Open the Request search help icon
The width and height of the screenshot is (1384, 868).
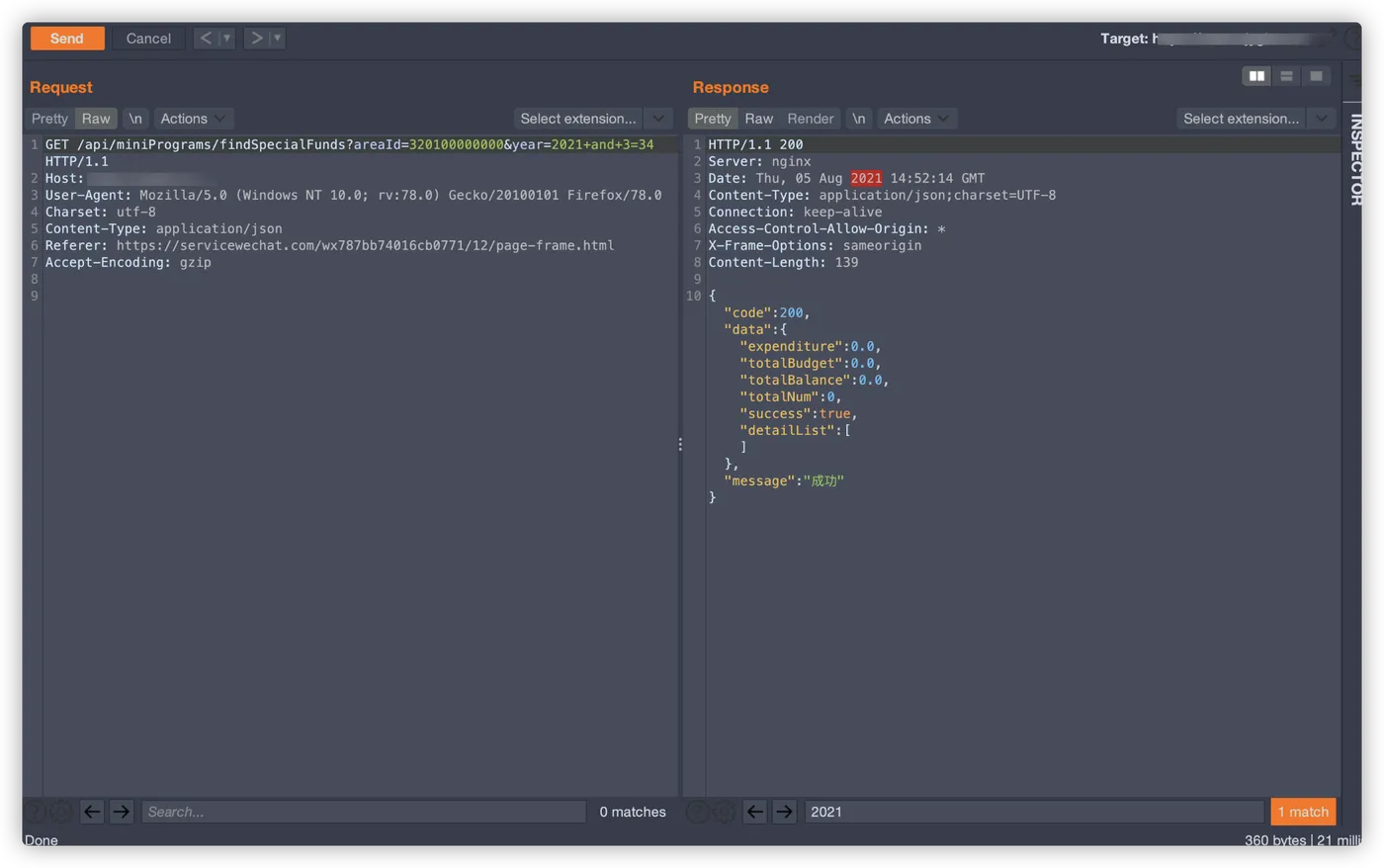pos(35,812)
